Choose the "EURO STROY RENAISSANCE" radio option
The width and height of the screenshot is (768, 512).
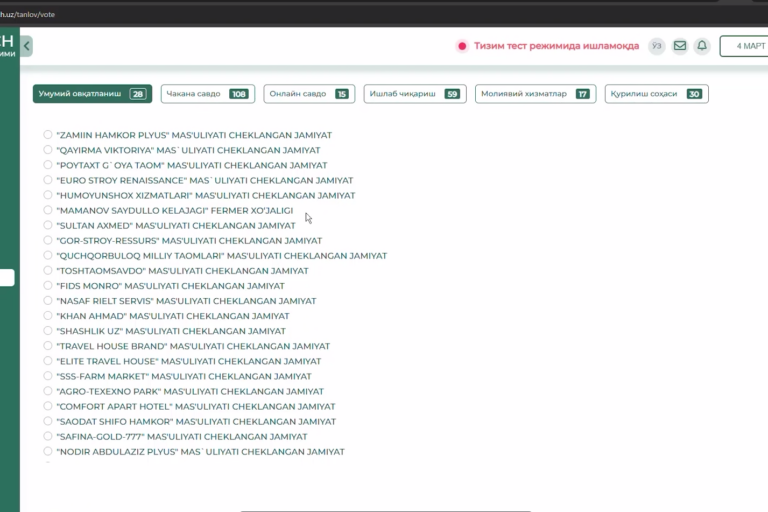[x=48, y=180]
